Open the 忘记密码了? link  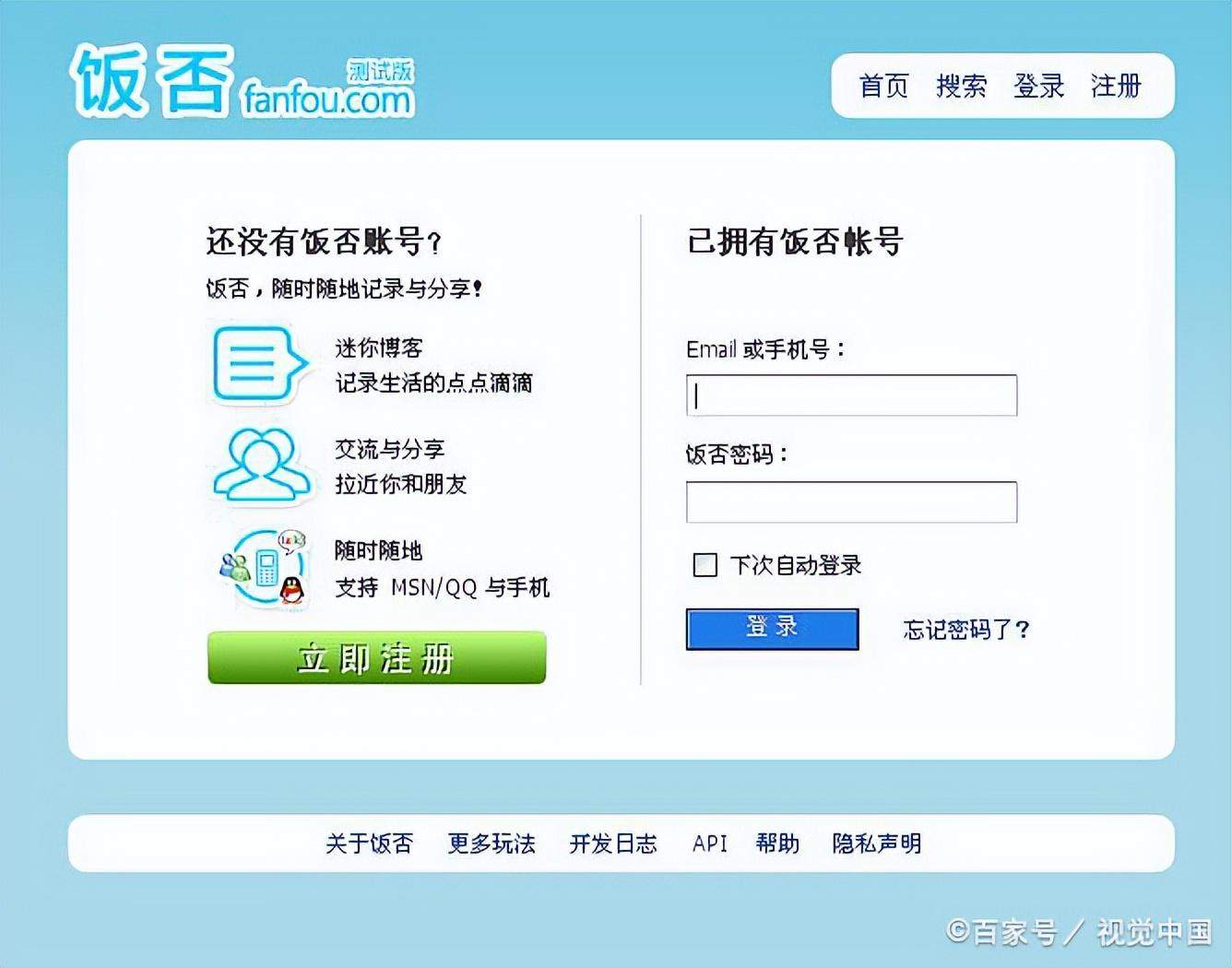pos(965,630)
